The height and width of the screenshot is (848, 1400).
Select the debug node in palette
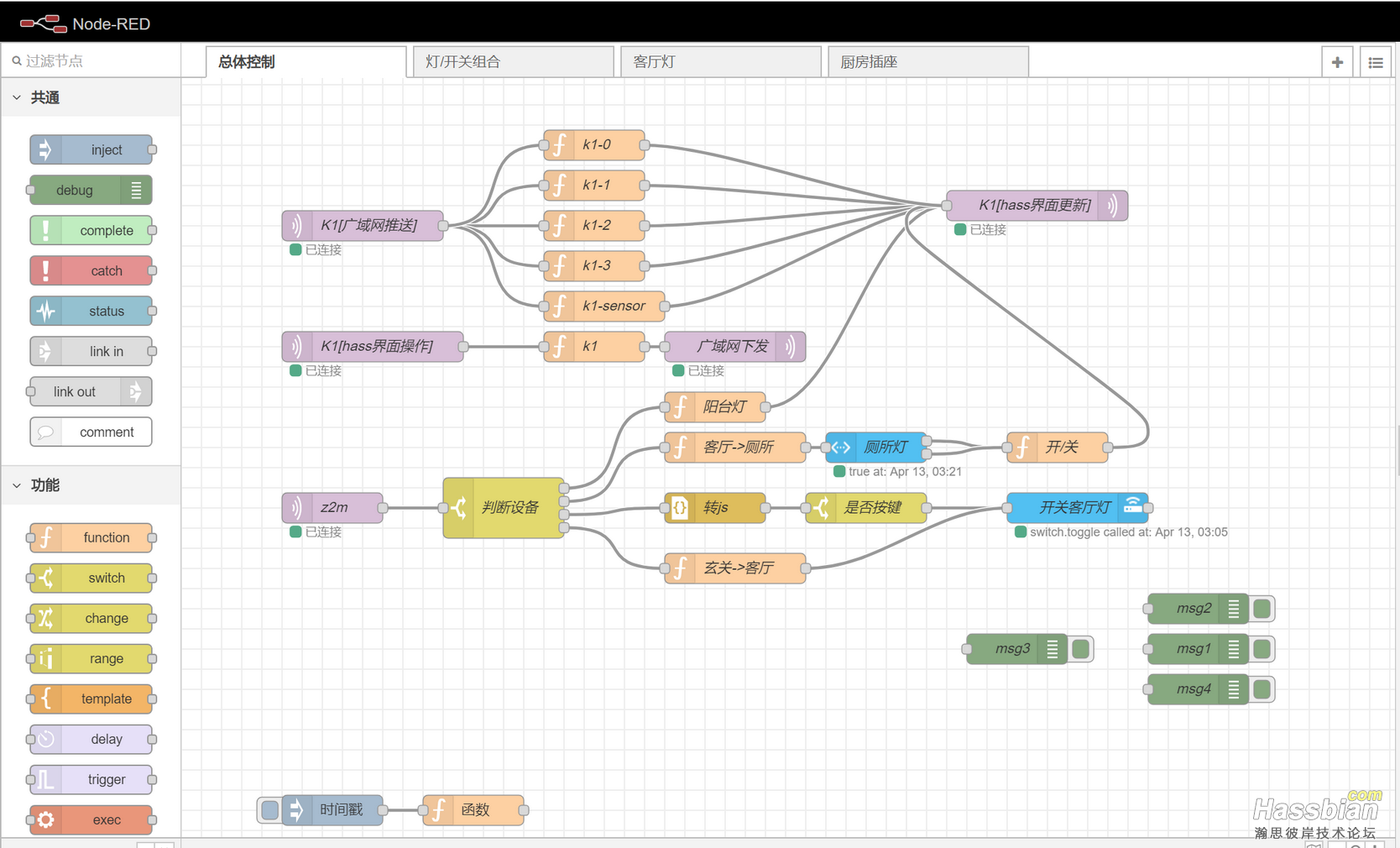(x=91, y=190)
